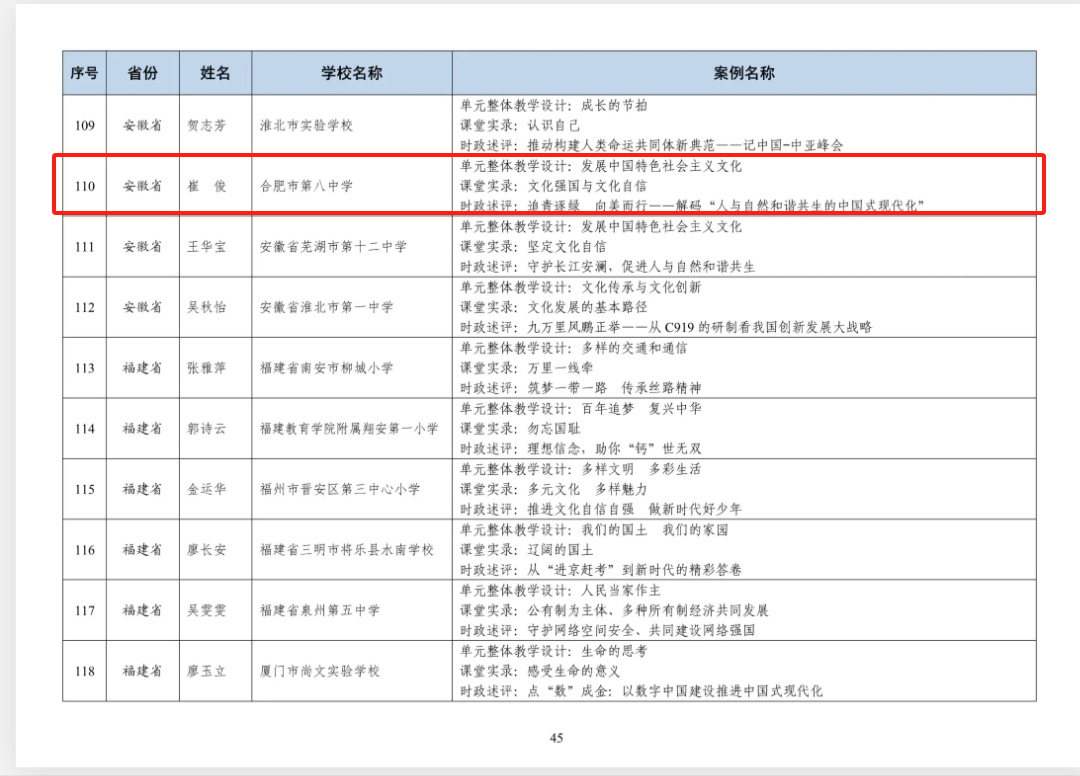The width and height of the screenshot is (1080, 776).
Task: Click school 安徽省芜湖市第十二中学
Action: [x=333, y=247]
